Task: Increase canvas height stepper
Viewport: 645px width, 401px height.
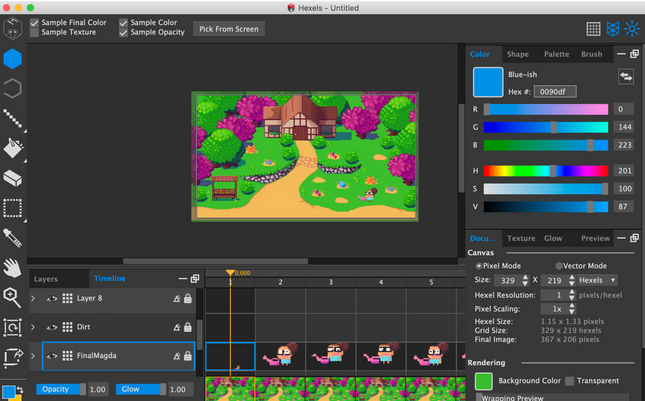Action: tap(572, 277)
